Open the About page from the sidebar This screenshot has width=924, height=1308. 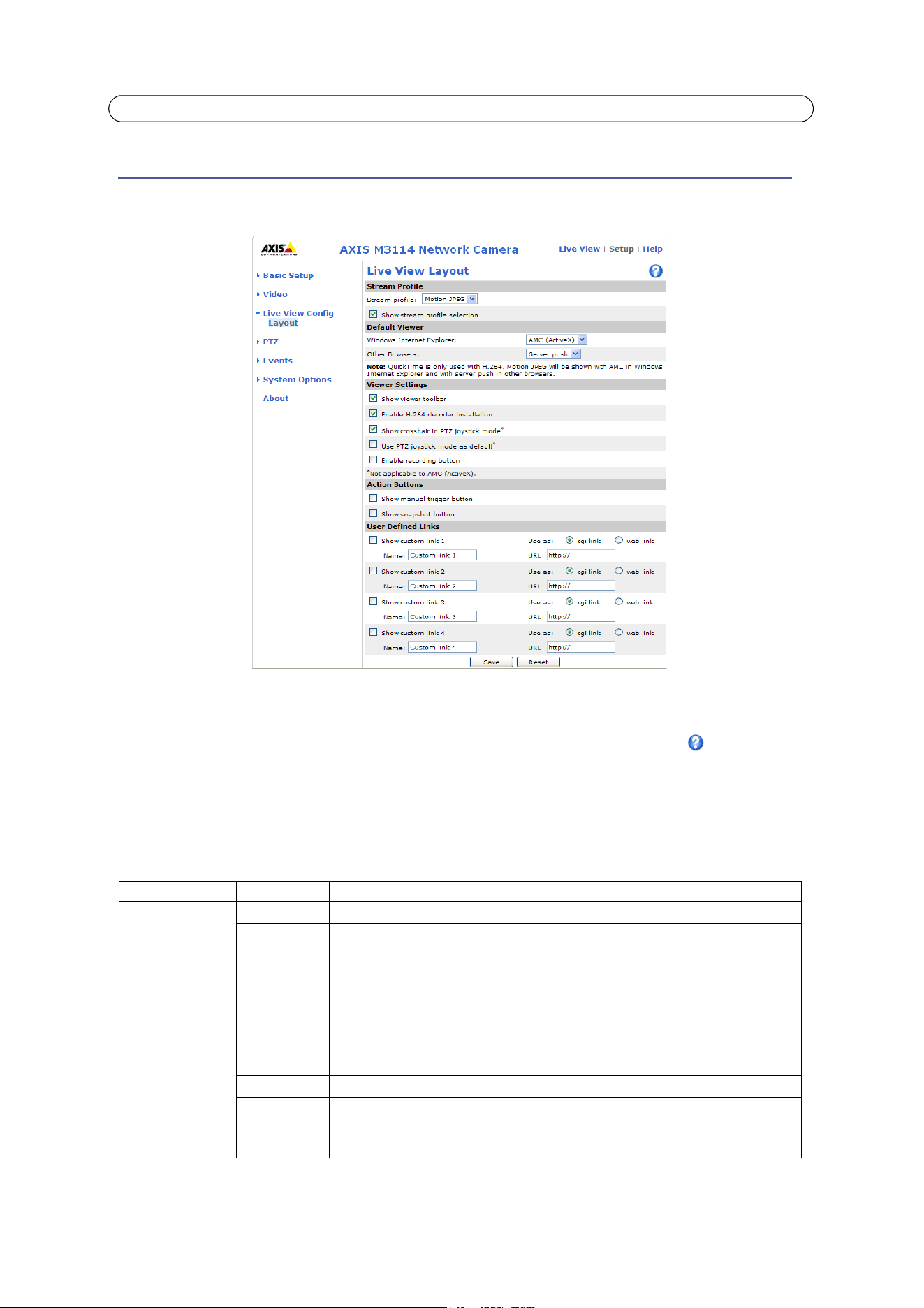(275, 398)
